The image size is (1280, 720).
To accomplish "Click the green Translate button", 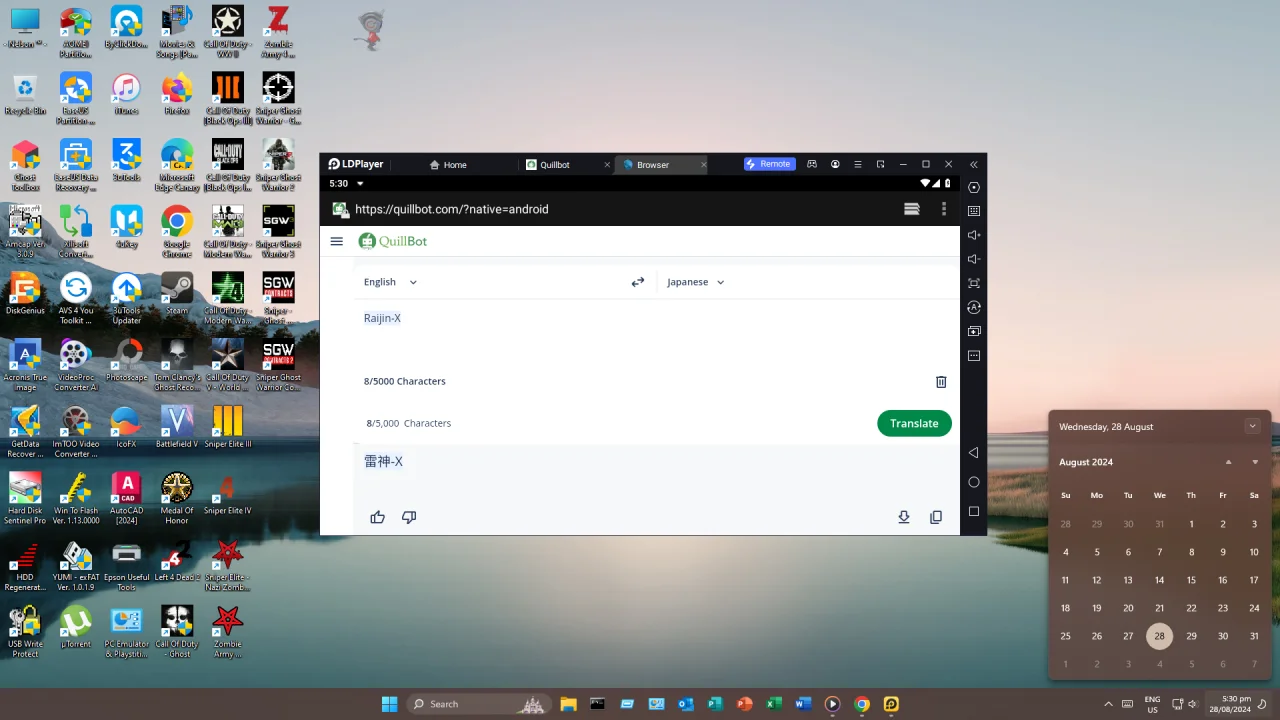I will click(x=914, y=423).
